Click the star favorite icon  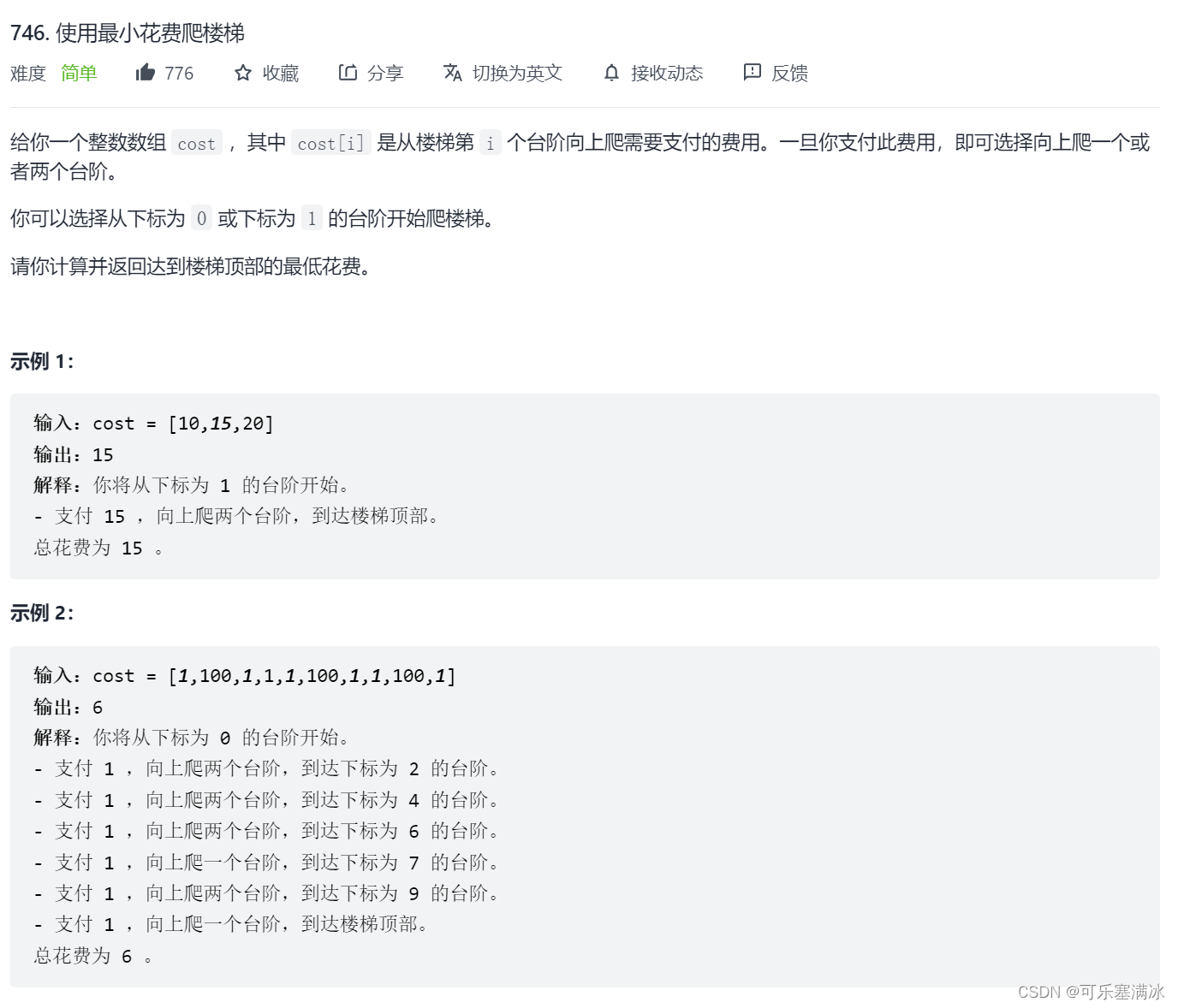coord(242,72)
